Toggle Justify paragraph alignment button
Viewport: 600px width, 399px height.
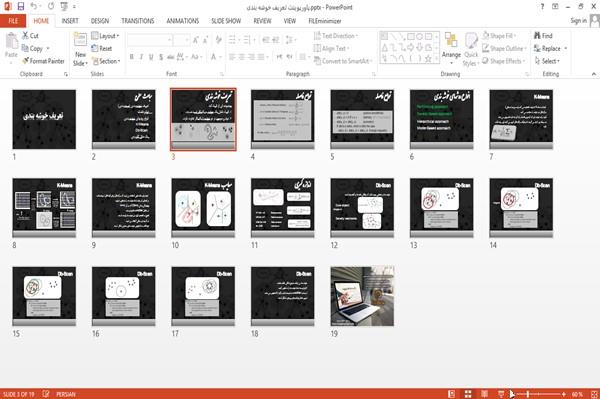[x=261, y=57]
